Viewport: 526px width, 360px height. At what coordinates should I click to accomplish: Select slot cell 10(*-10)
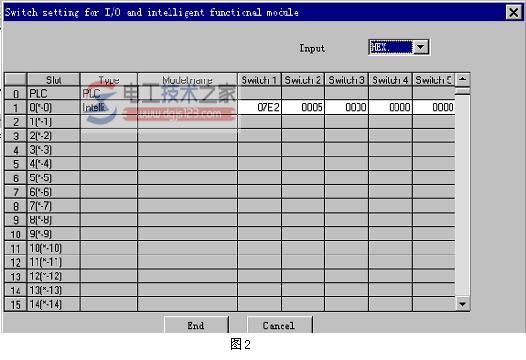53,248
